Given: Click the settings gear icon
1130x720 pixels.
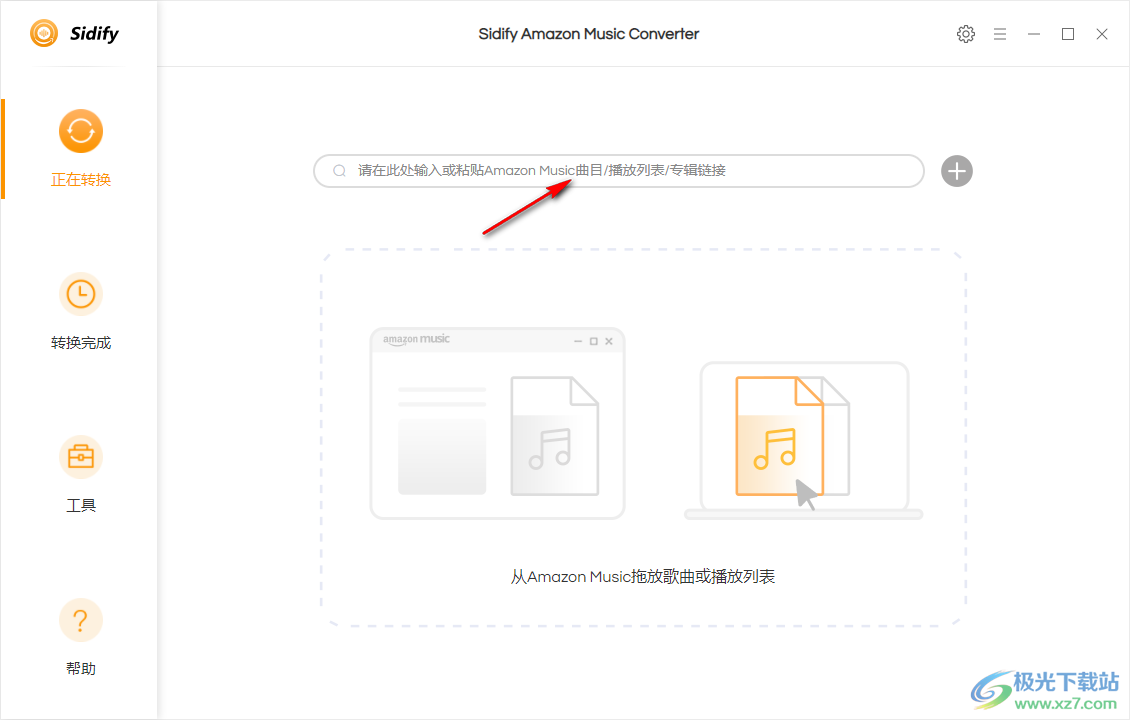Looking at the screenshot, I should pyautogui.click(x=966, y=34).
